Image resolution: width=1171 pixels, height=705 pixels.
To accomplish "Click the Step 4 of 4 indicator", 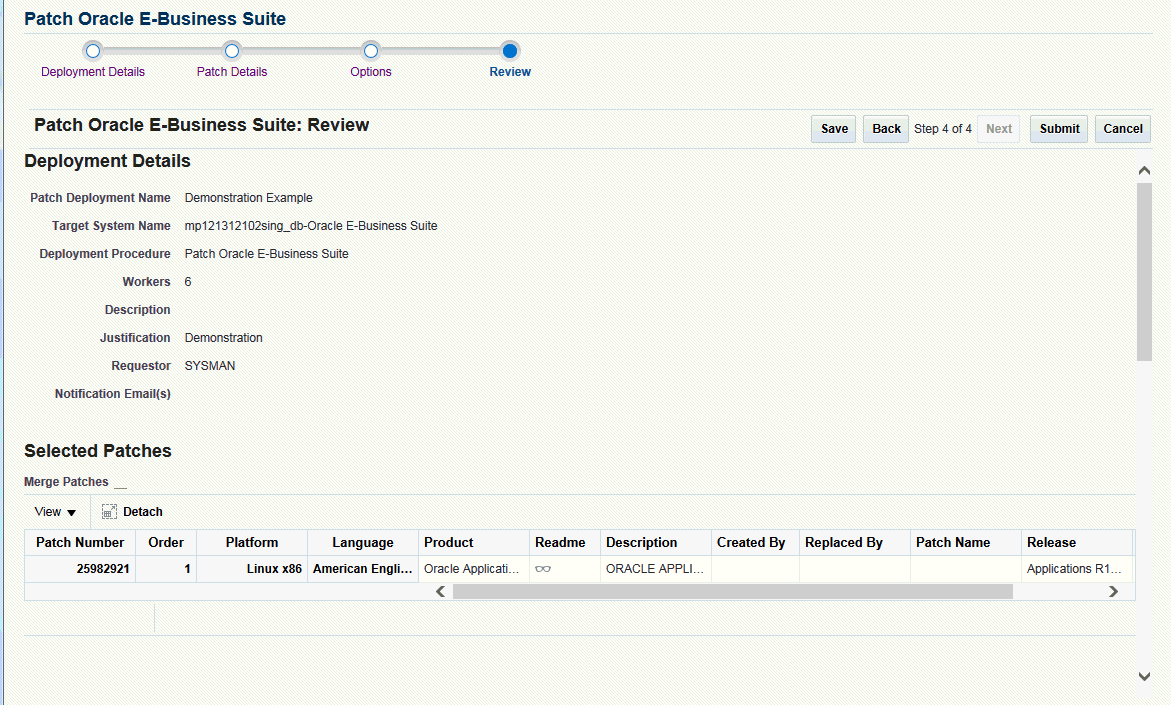I will (942, 128).
